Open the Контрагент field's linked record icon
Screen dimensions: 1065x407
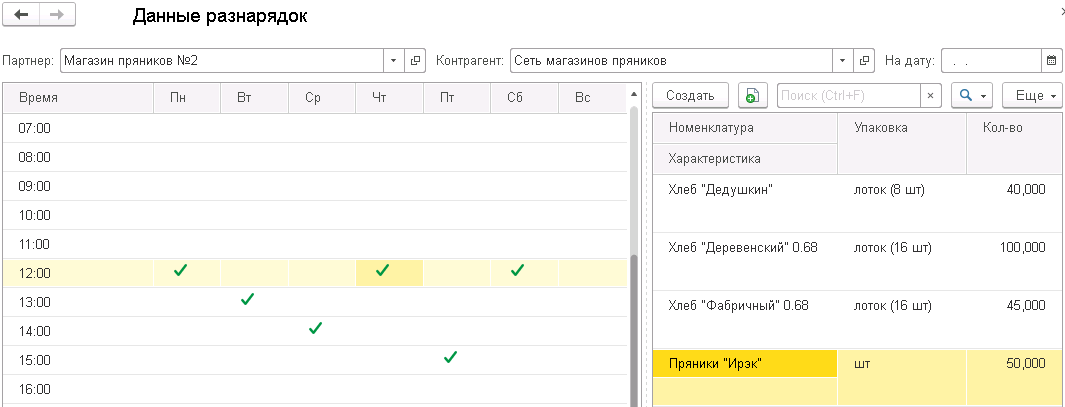click(x=866, y=61)
